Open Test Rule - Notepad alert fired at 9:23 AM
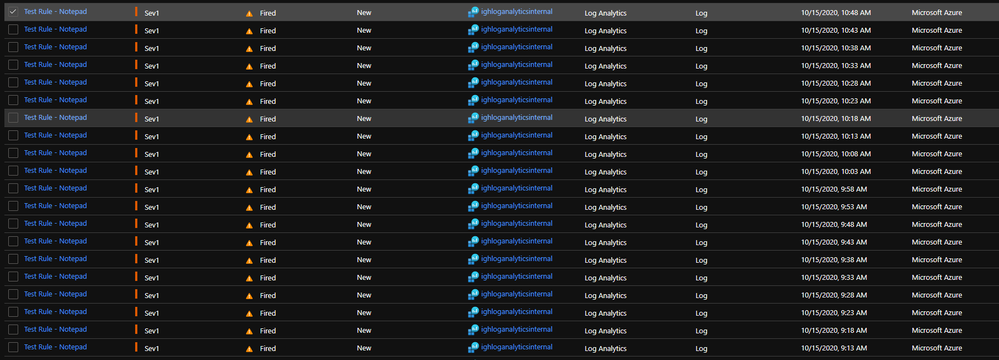The height and width of the screenshot is (360, 999). pos(55,312)
